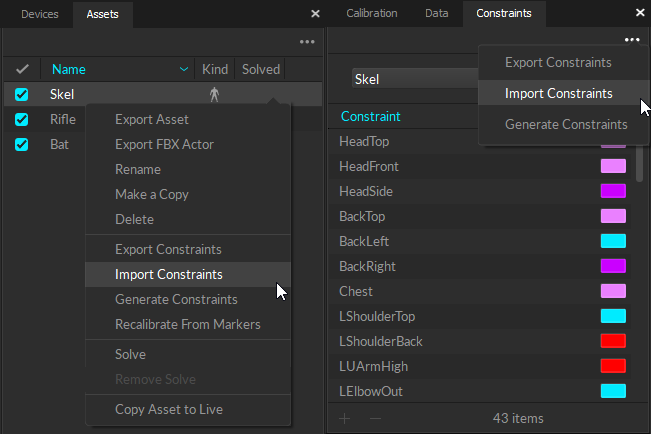Disable the Bat asset checkbox
The width and height of the screenshot is (651, 434).
click(22, 145)
